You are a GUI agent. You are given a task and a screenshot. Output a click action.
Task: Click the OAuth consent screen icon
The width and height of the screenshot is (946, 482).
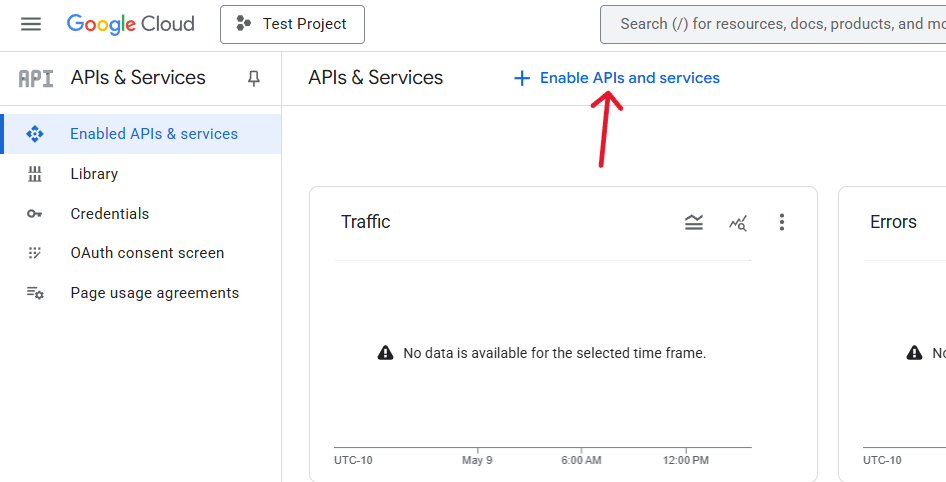coord(35,253)
